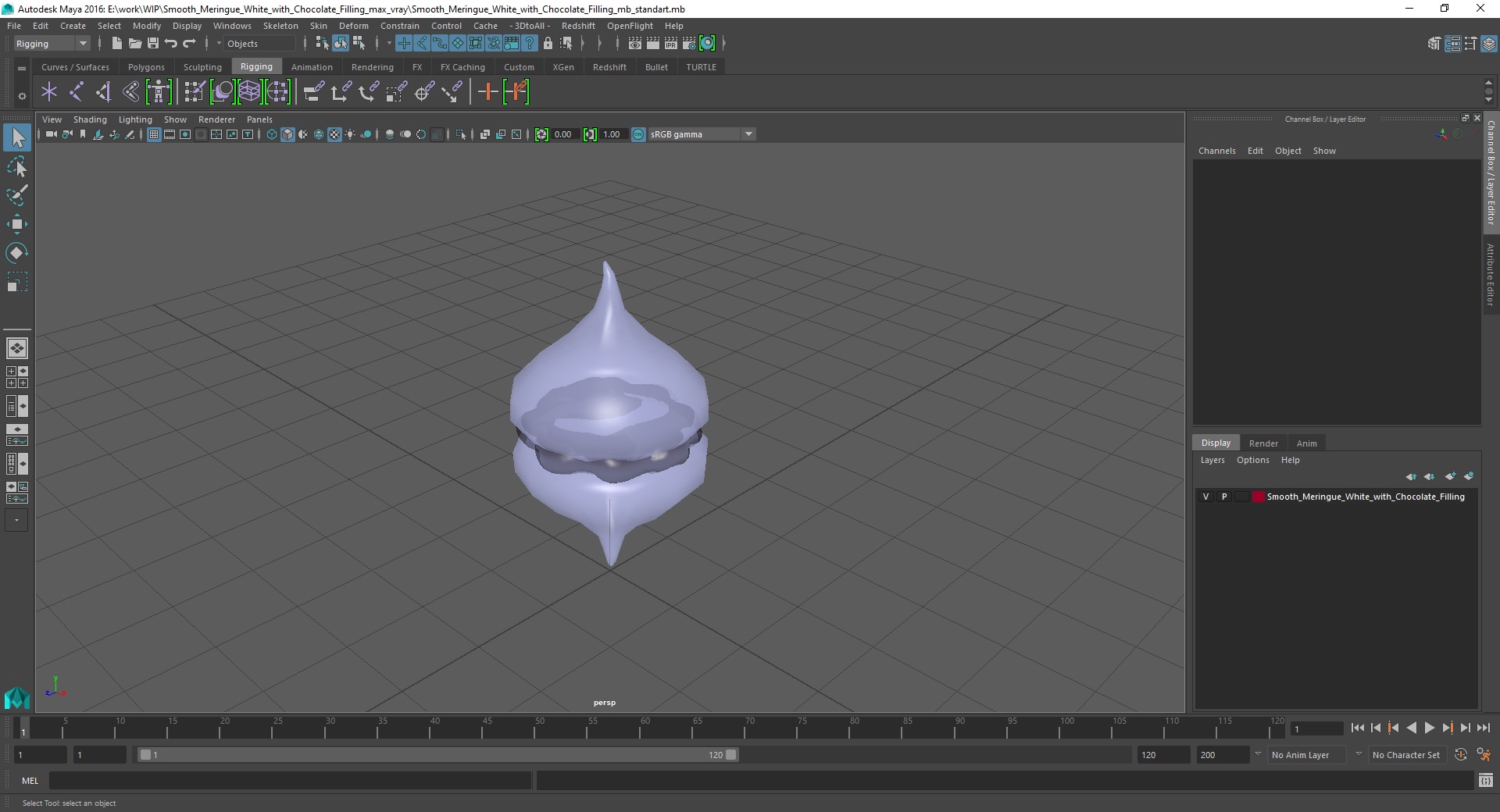Open the Channels menu in Channel Box
The image size is (1500, 812).
(x=1216, y=151)
